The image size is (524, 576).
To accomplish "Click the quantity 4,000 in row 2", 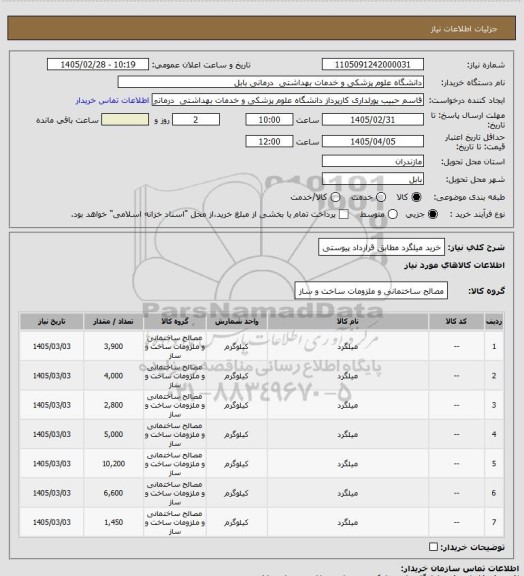I will coord(113,376).
